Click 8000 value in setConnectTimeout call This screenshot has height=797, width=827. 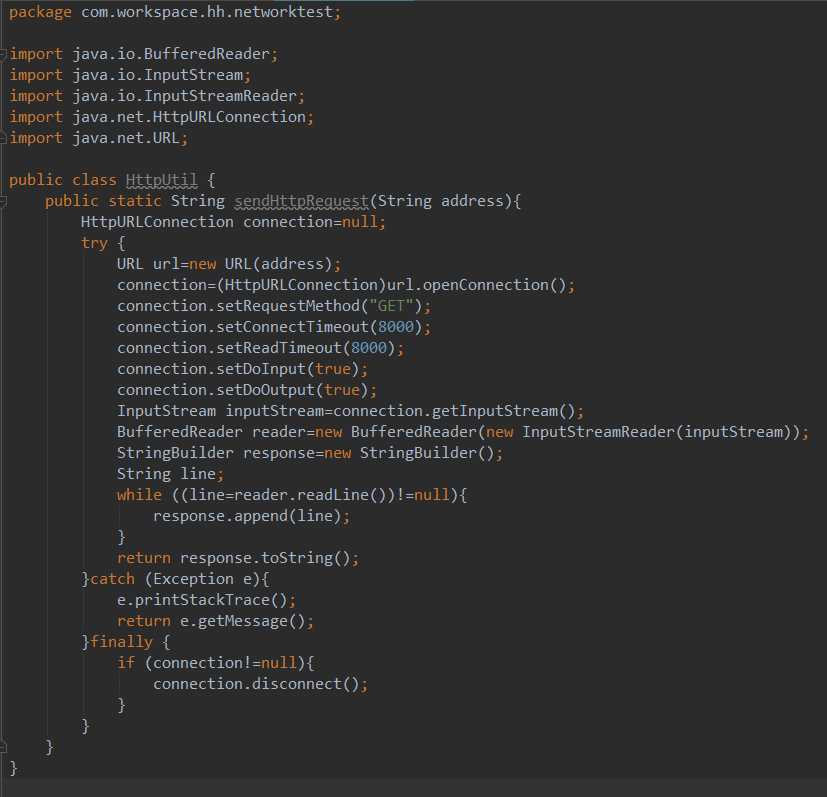[396, 327]
